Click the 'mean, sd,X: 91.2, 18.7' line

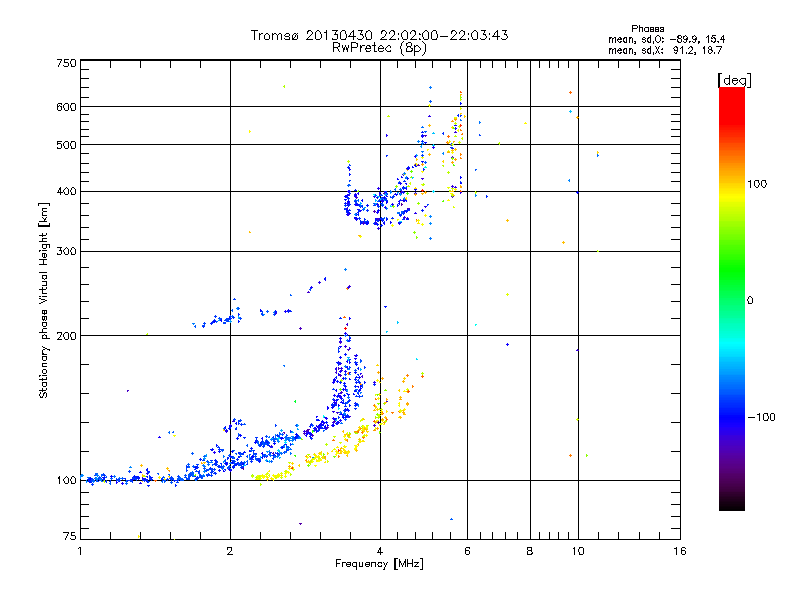tap(665, 50)
